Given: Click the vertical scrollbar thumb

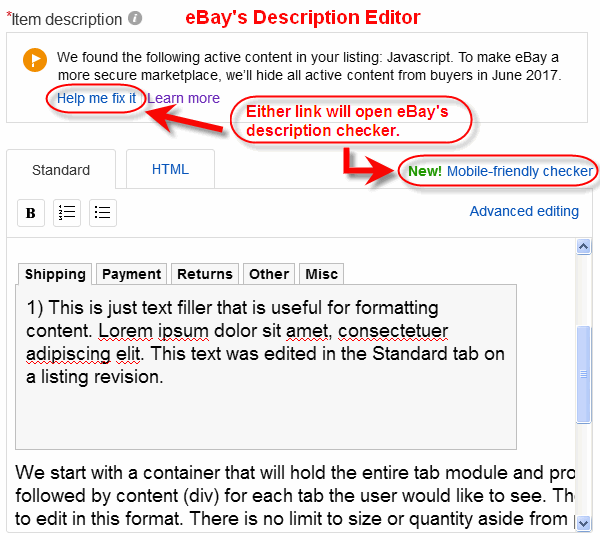Looking at the screenshot, I should [x=584, y=374].
